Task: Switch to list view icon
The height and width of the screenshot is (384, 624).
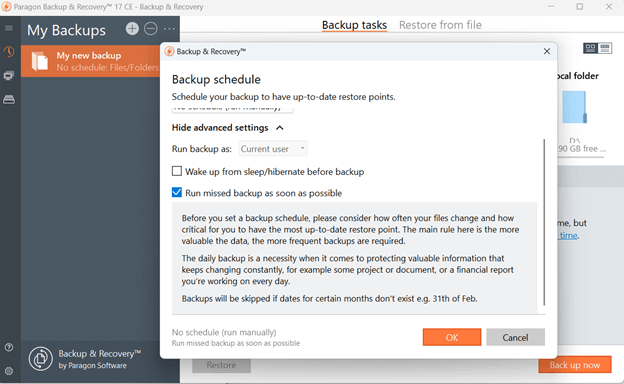Action: tap(605, 48)
